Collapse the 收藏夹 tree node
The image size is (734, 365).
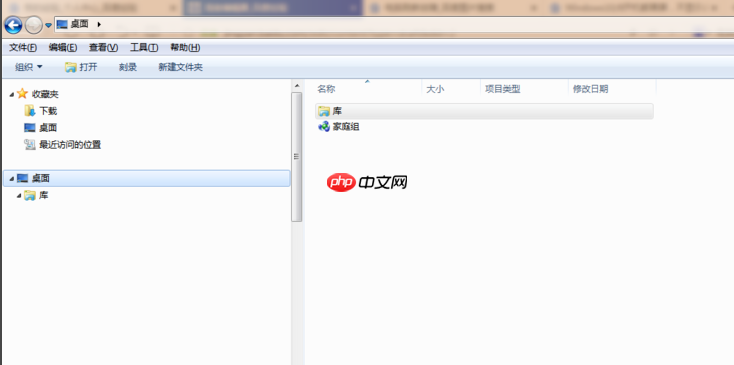tap(12, 95)
